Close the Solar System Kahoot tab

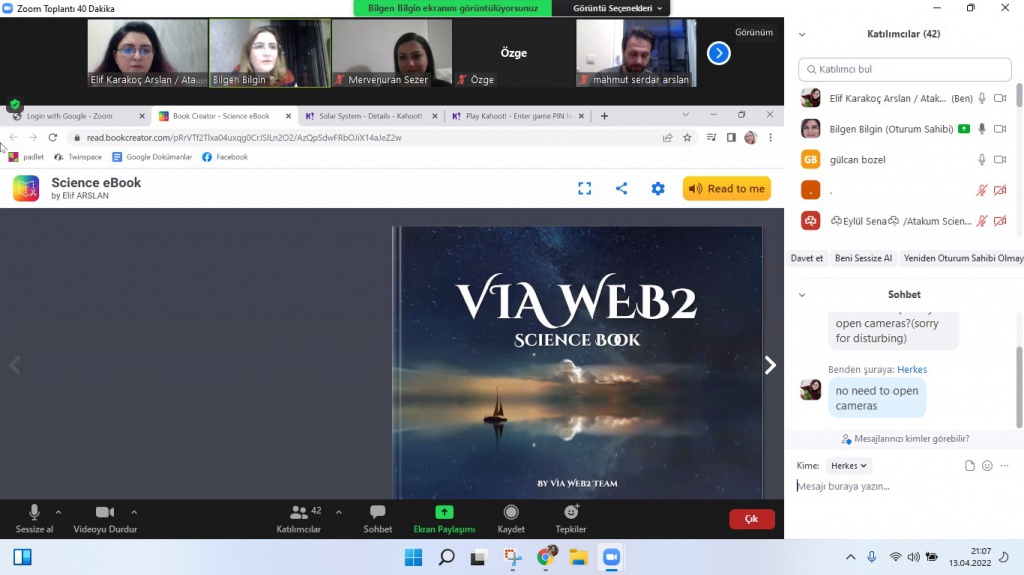435,116
